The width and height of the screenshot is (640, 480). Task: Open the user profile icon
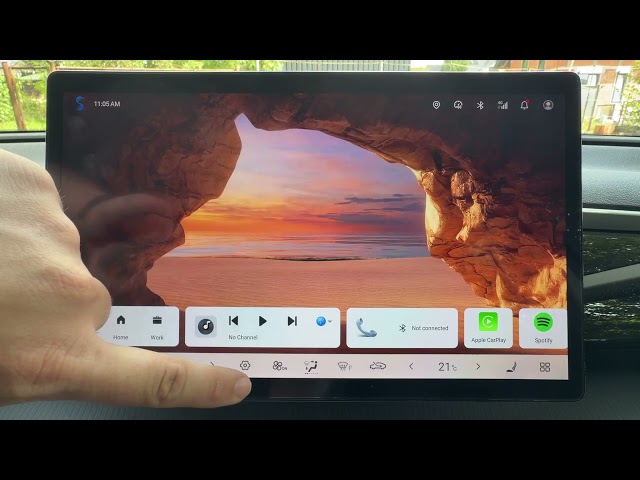548,105
